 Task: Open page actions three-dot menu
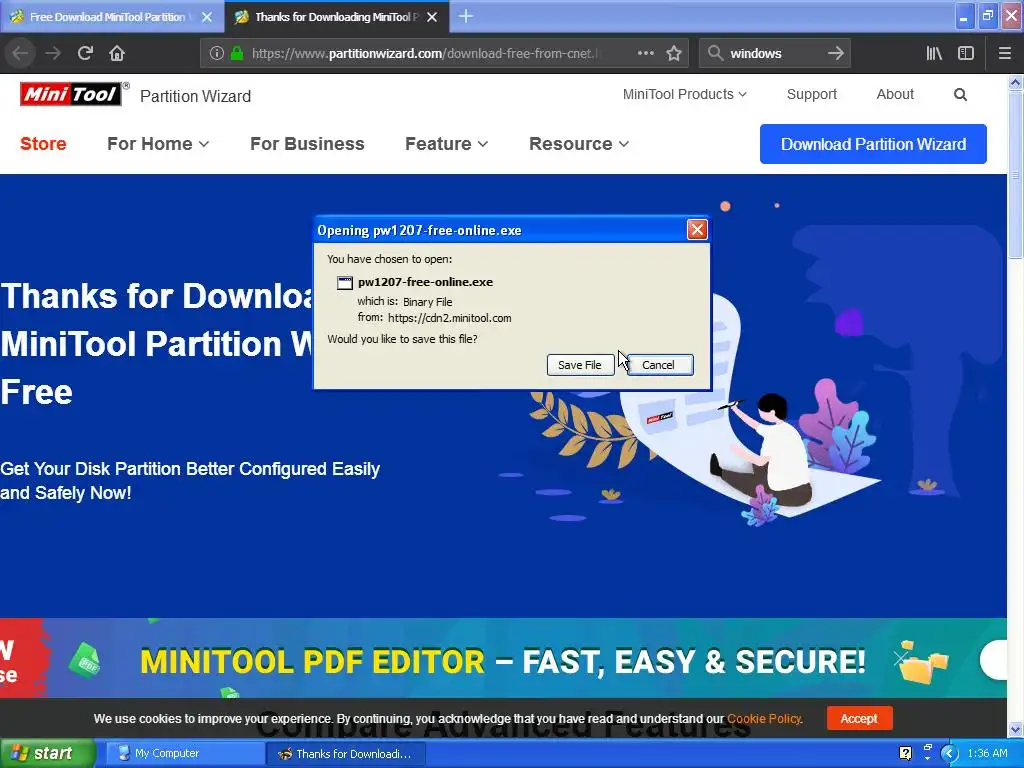(x=645, y=53)
